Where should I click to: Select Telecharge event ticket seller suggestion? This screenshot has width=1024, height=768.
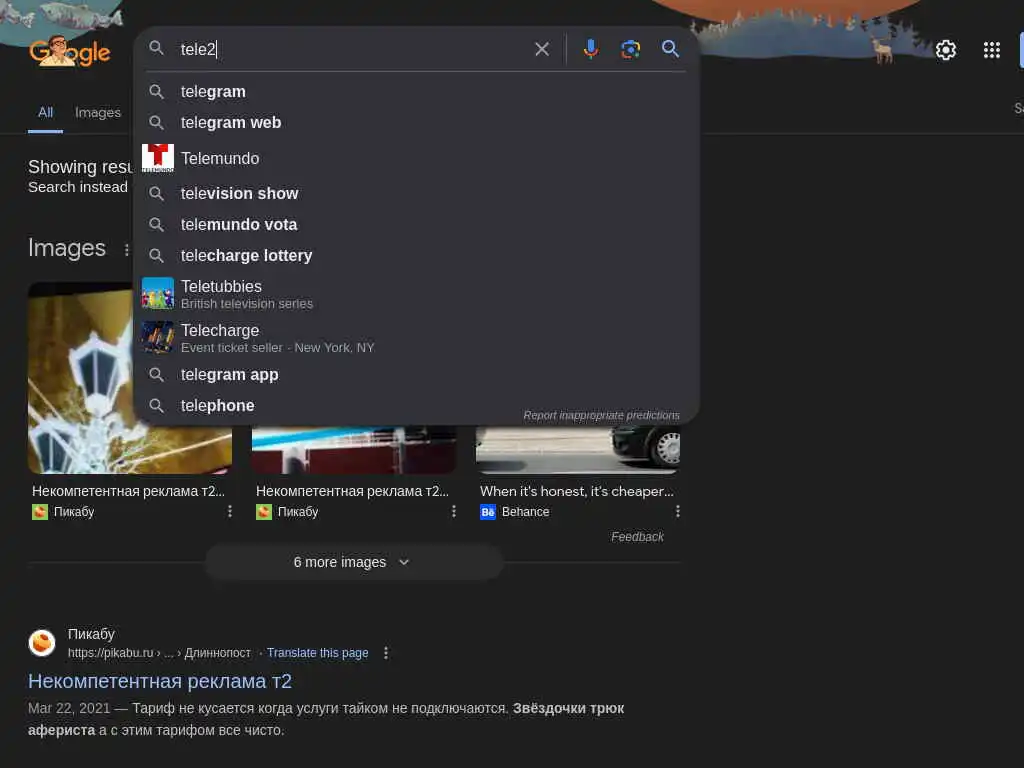coord(417,338)
